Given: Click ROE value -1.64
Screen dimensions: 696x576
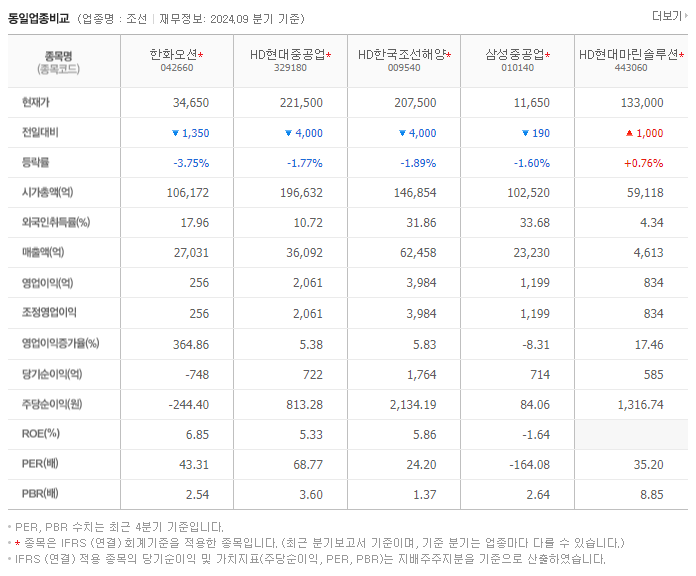Looking at the screenshot, I should (x=536, y=434).
